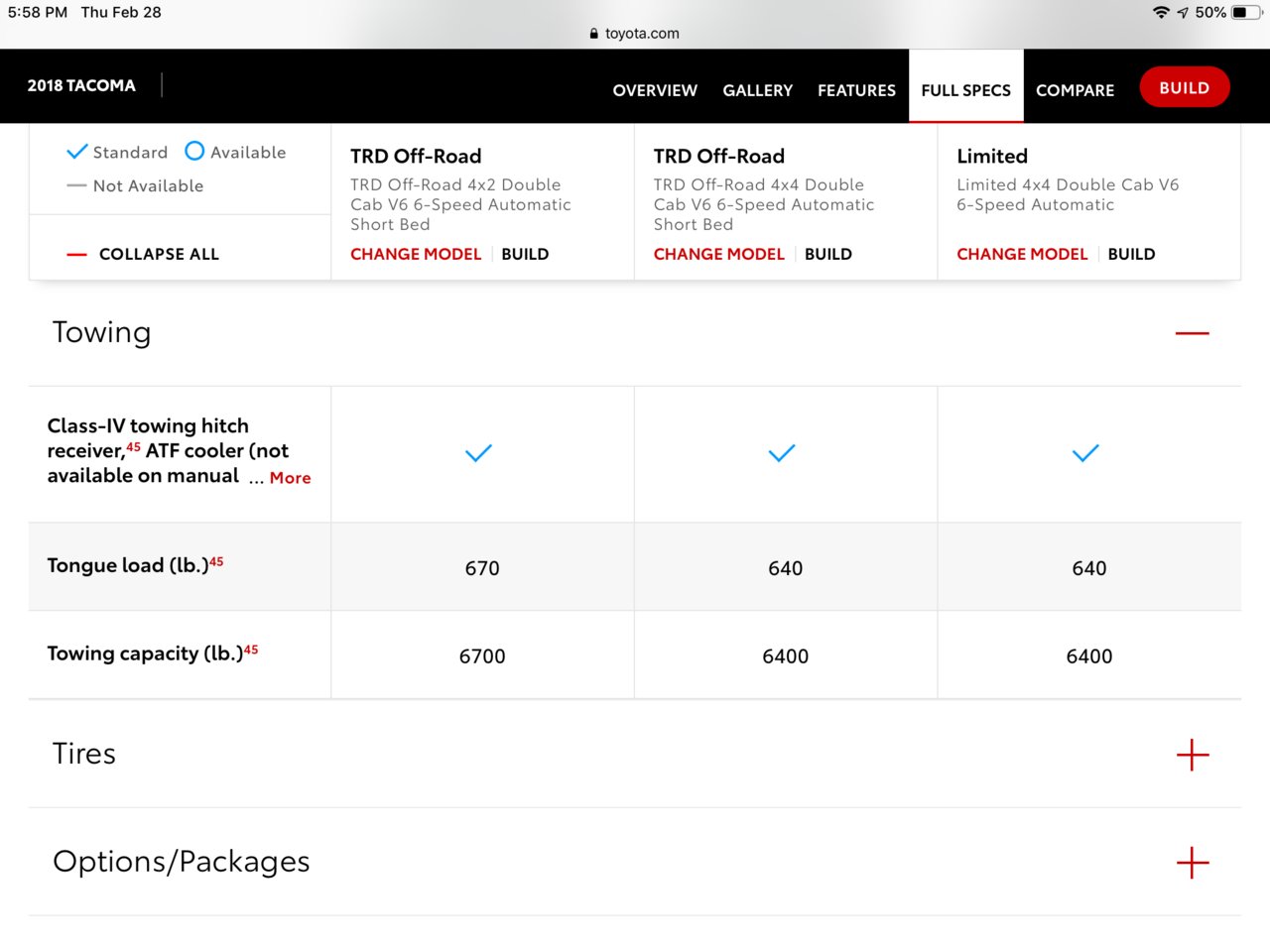The height and width of the screenshot is (952, 1270).
Task: Click TRD 4x4 towing capacity 6400
Action: (786, 656)
